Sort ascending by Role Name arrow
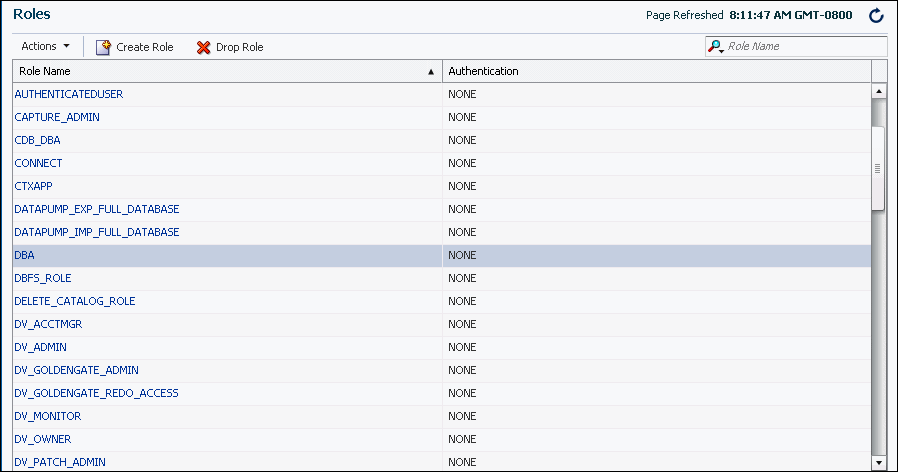 click(431, 72)
